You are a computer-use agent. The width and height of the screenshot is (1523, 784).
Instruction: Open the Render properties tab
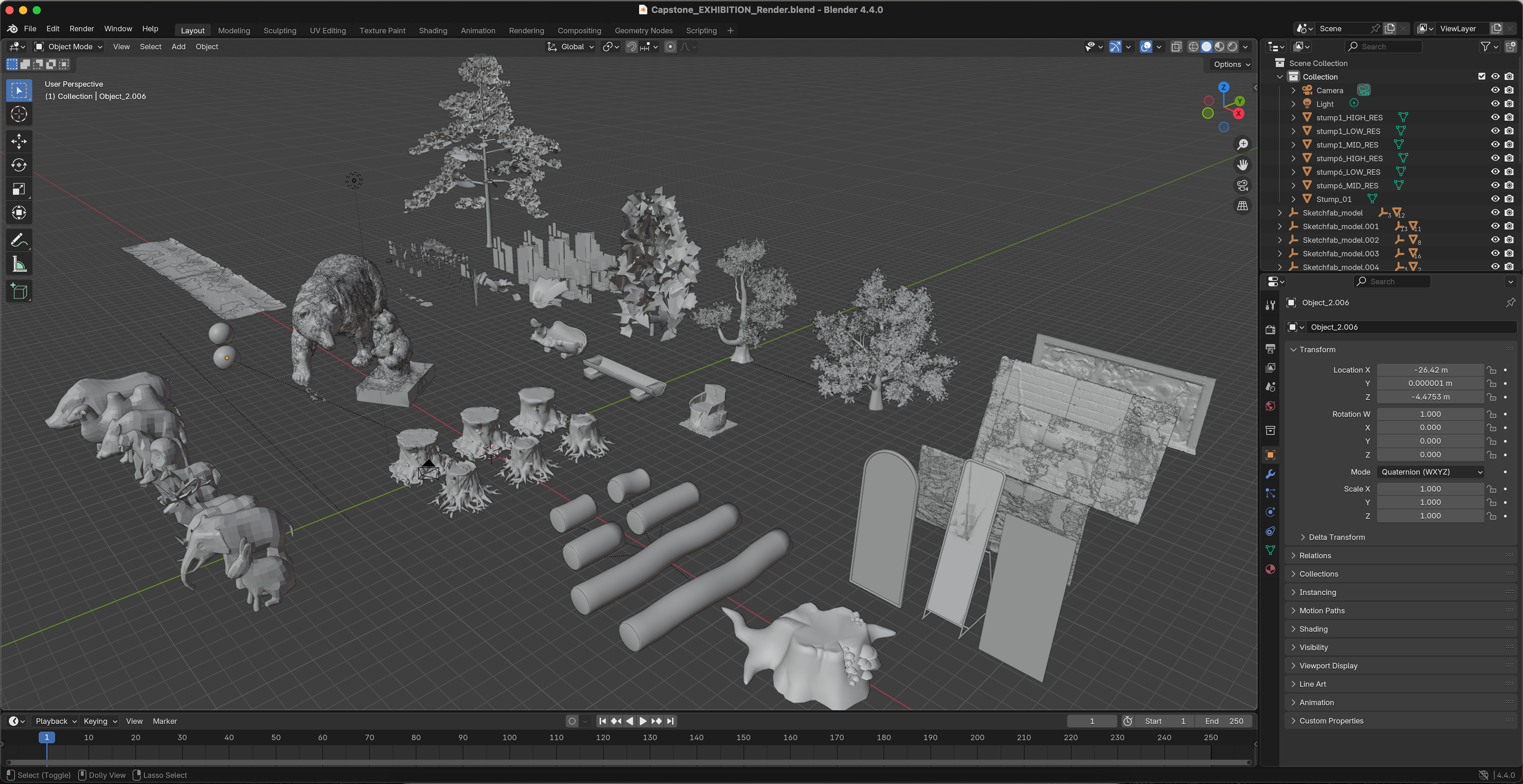click(1270, 329)
